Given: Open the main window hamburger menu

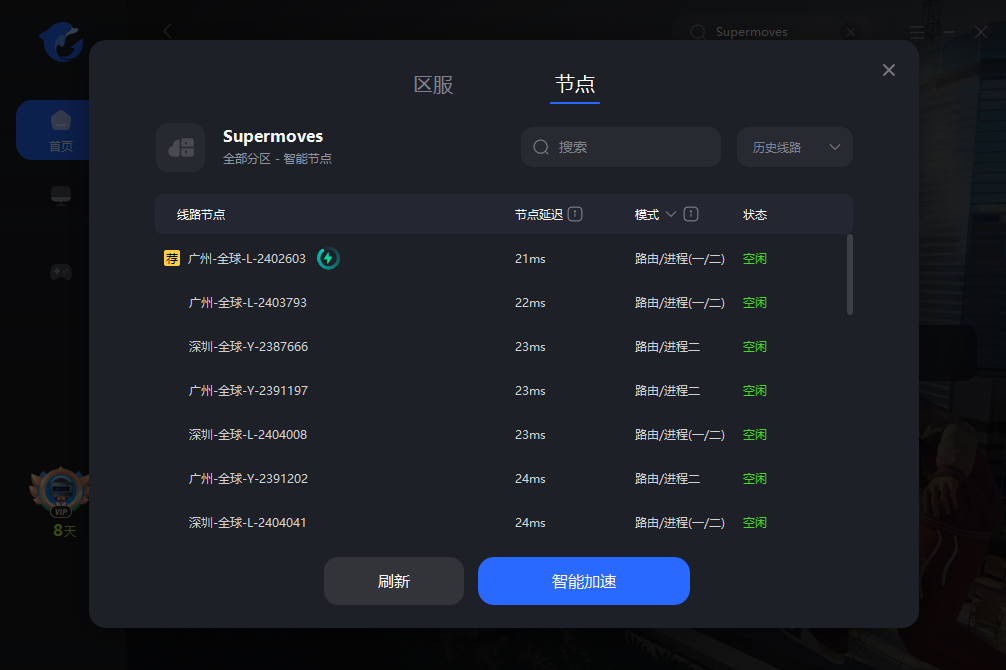Looking at the screenshot, I should pyautogui.click(x=917, y=31).
